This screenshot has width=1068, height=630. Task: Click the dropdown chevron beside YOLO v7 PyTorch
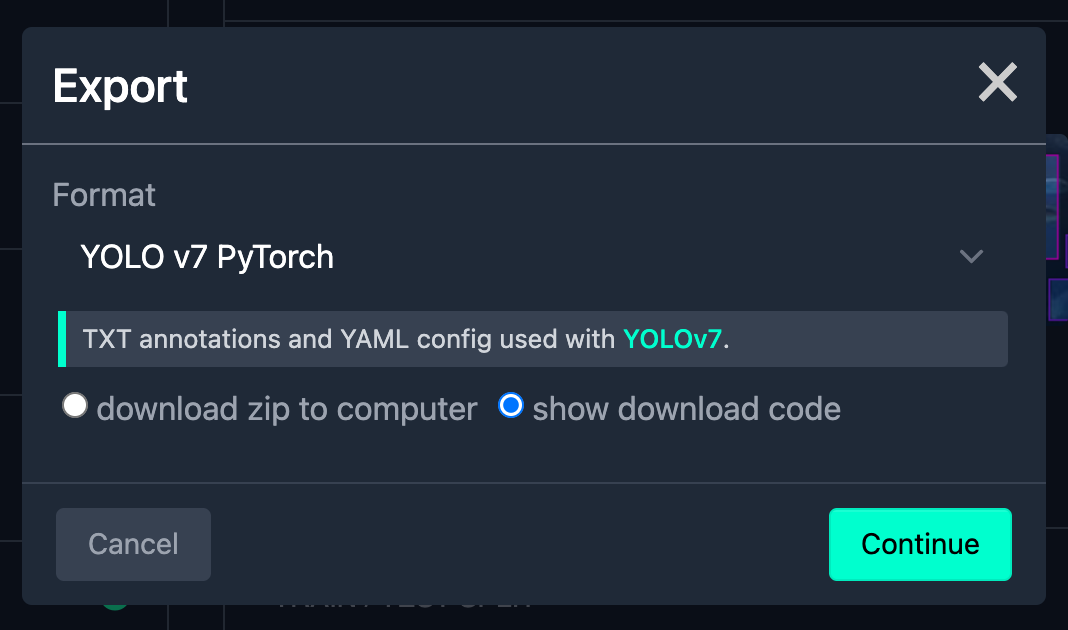point(971,257)
